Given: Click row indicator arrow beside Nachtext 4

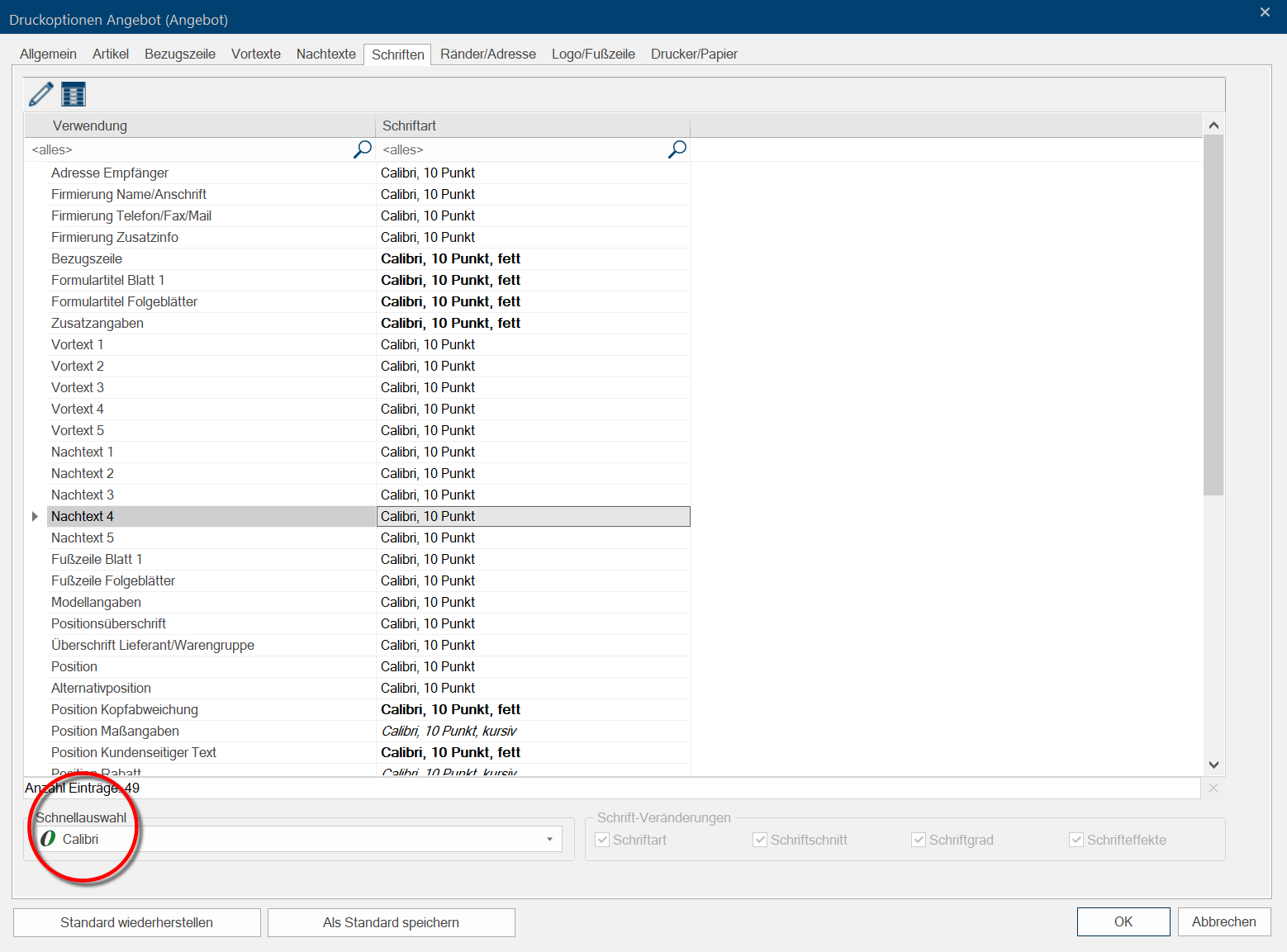Looking at the screenshot, I should pyautogui.click(x=35, y=516).
